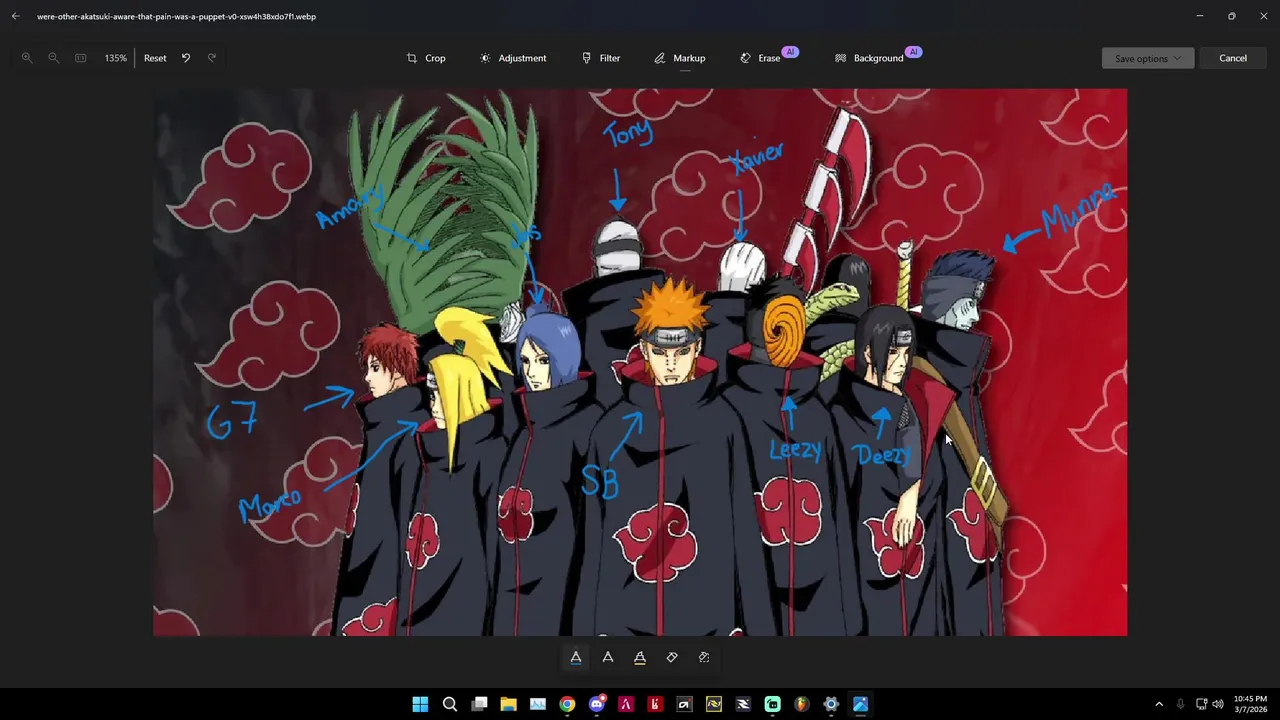This screenshot has height=720, width=1280.
Task: Open FL Studio from the taskbar
Action: coord(802,704)
